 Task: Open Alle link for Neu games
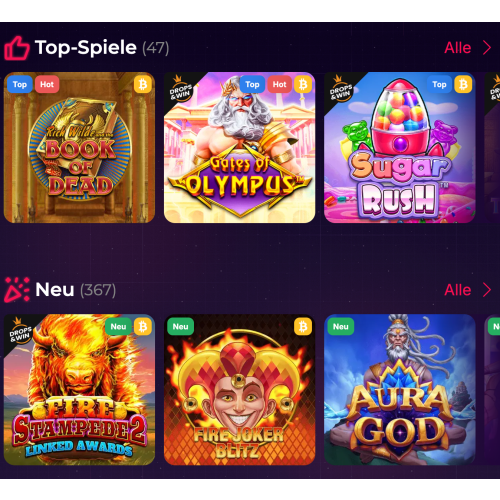[x=458, y=290]
